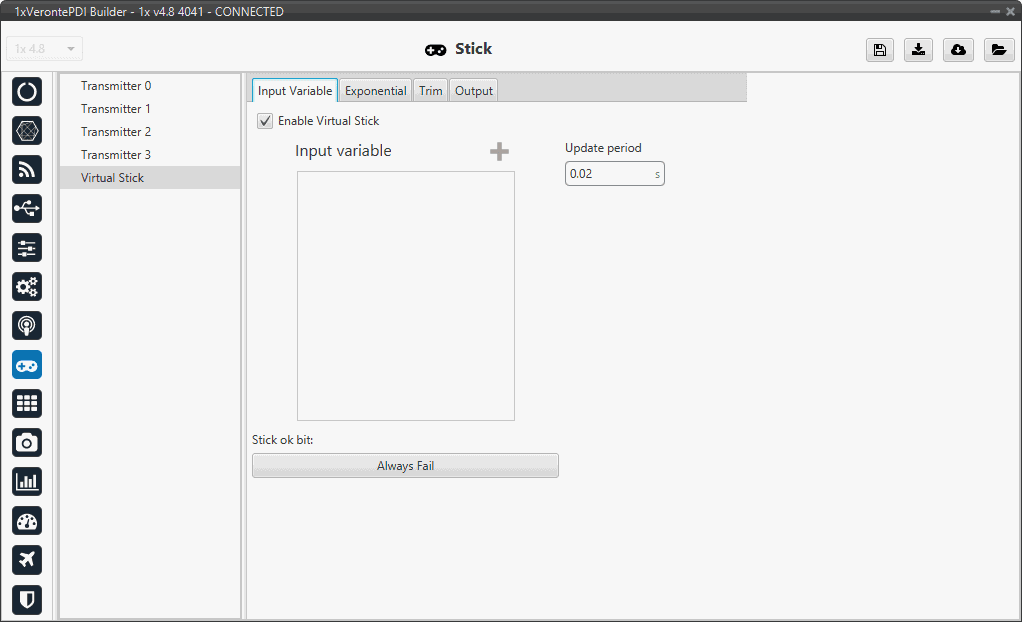The image size is (1022, 622).
Task: Click the Always Fail button
Action: tap(405, 466)
